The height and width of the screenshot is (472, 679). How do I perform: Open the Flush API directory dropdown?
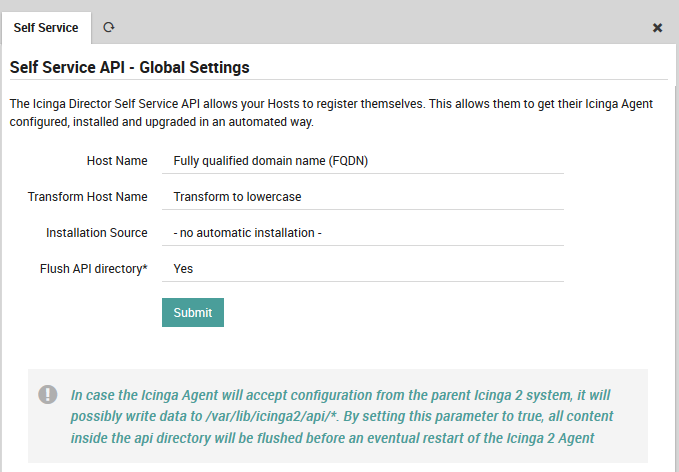click(362, 269)
